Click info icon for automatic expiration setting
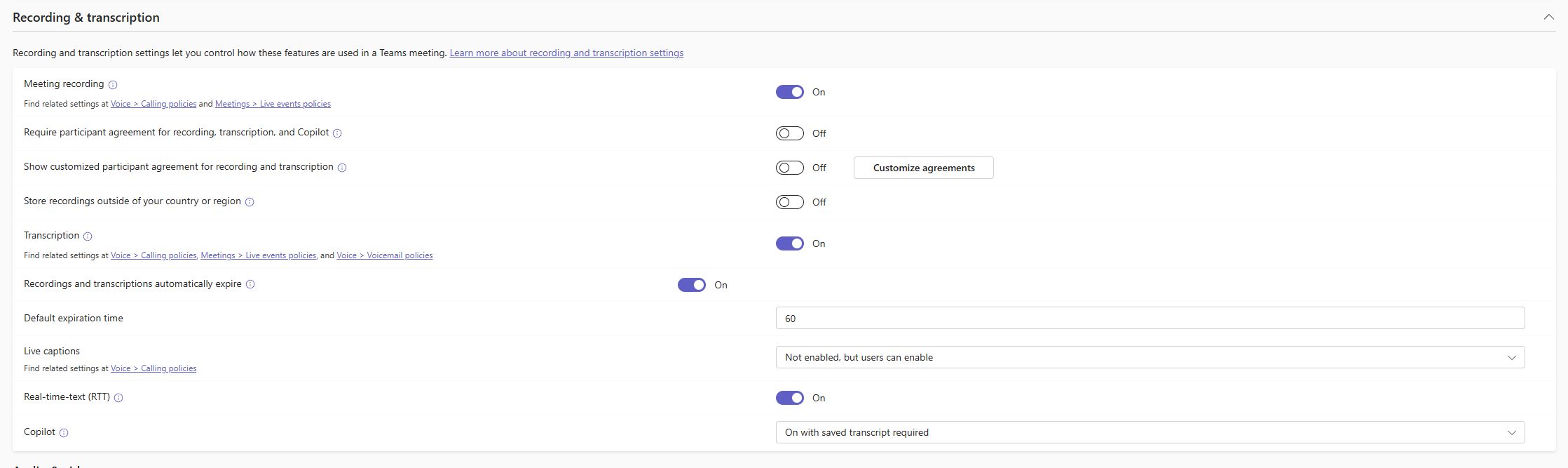Image resolution: width=1568 pixels, height=468 pixels. click(250, 284)
